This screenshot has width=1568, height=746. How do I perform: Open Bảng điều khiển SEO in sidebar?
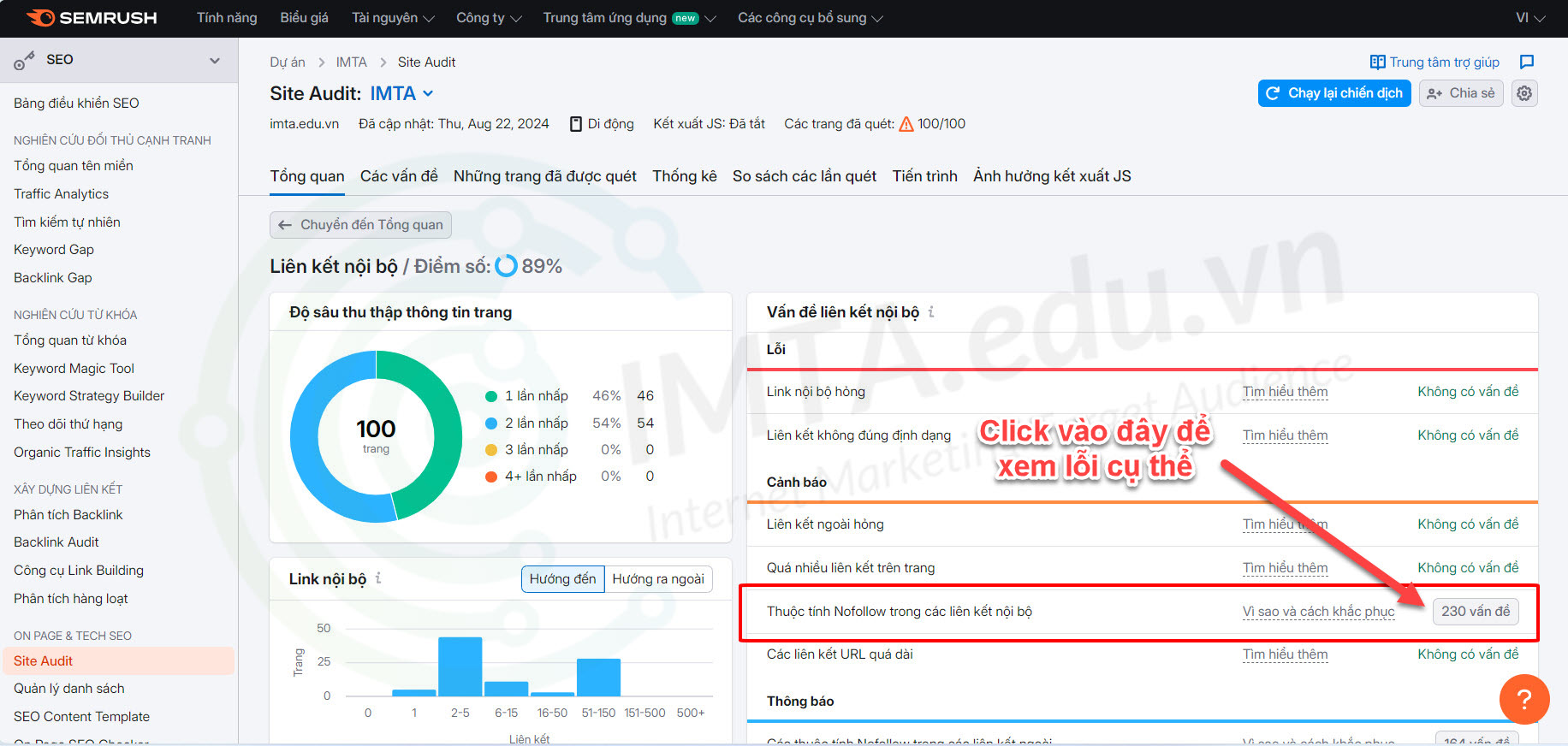click(76, 104)
